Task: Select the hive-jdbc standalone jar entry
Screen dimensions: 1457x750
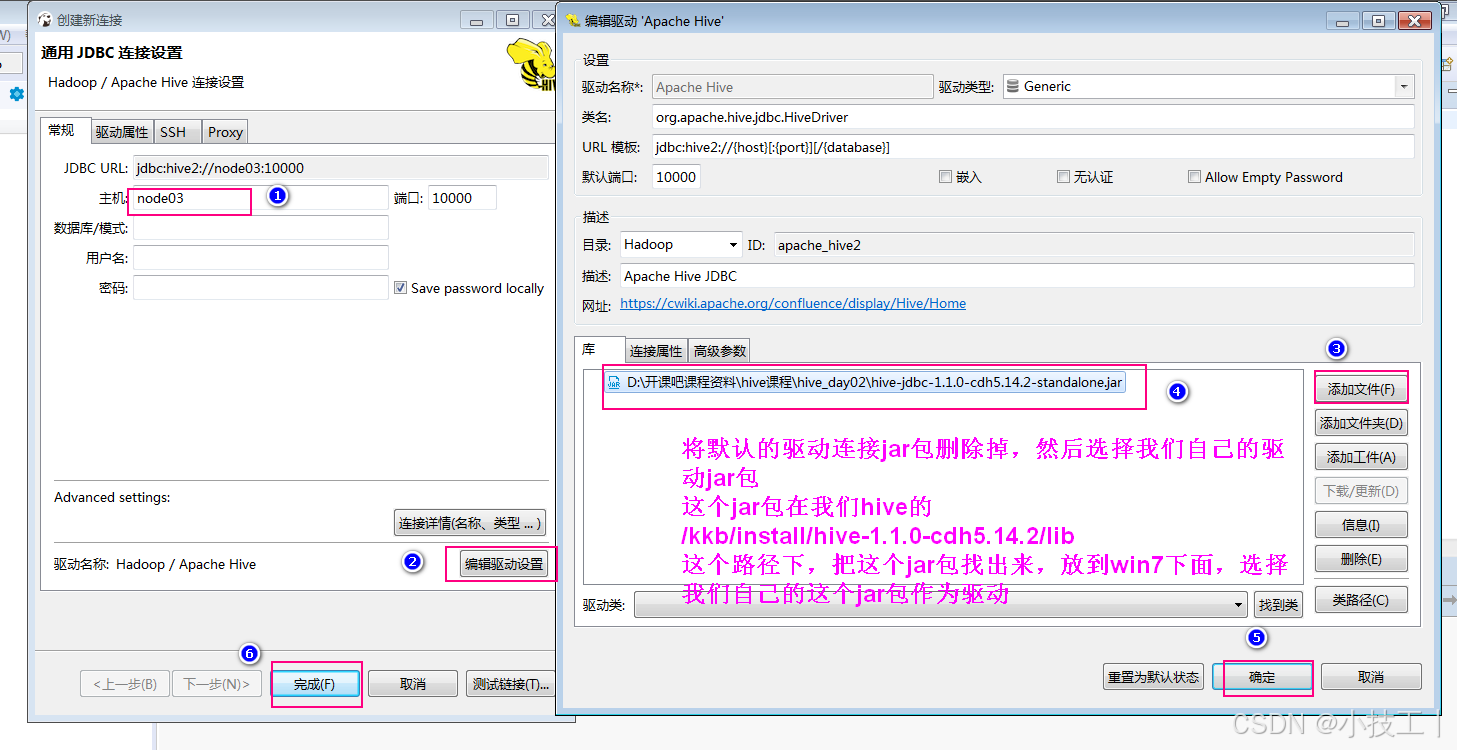Action: pyautogui.click(x=866, y=383)
